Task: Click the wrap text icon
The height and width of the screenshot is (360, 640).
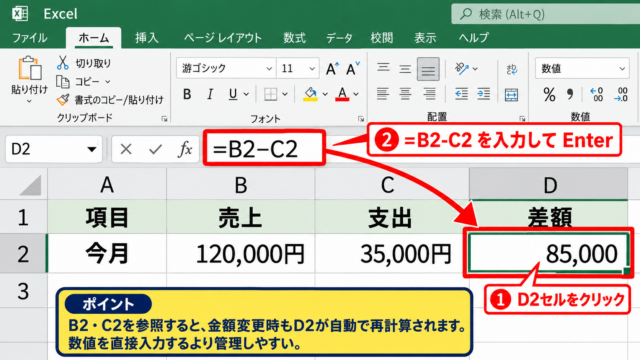Action: point(511,69)
